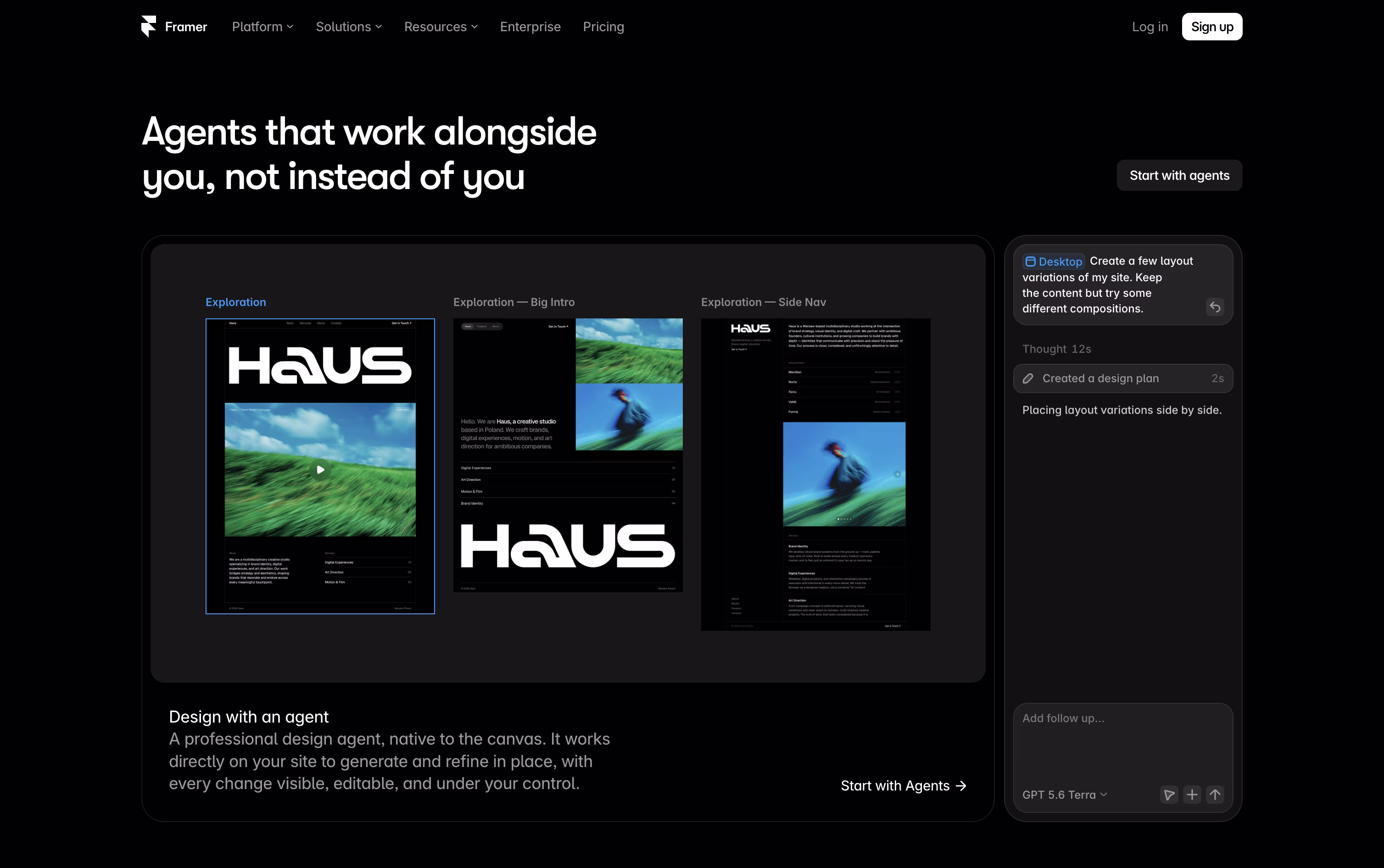This screenshot has width=1384, height=868.
Task: Click Placing layout variations side by side text
Action: 1122,410
